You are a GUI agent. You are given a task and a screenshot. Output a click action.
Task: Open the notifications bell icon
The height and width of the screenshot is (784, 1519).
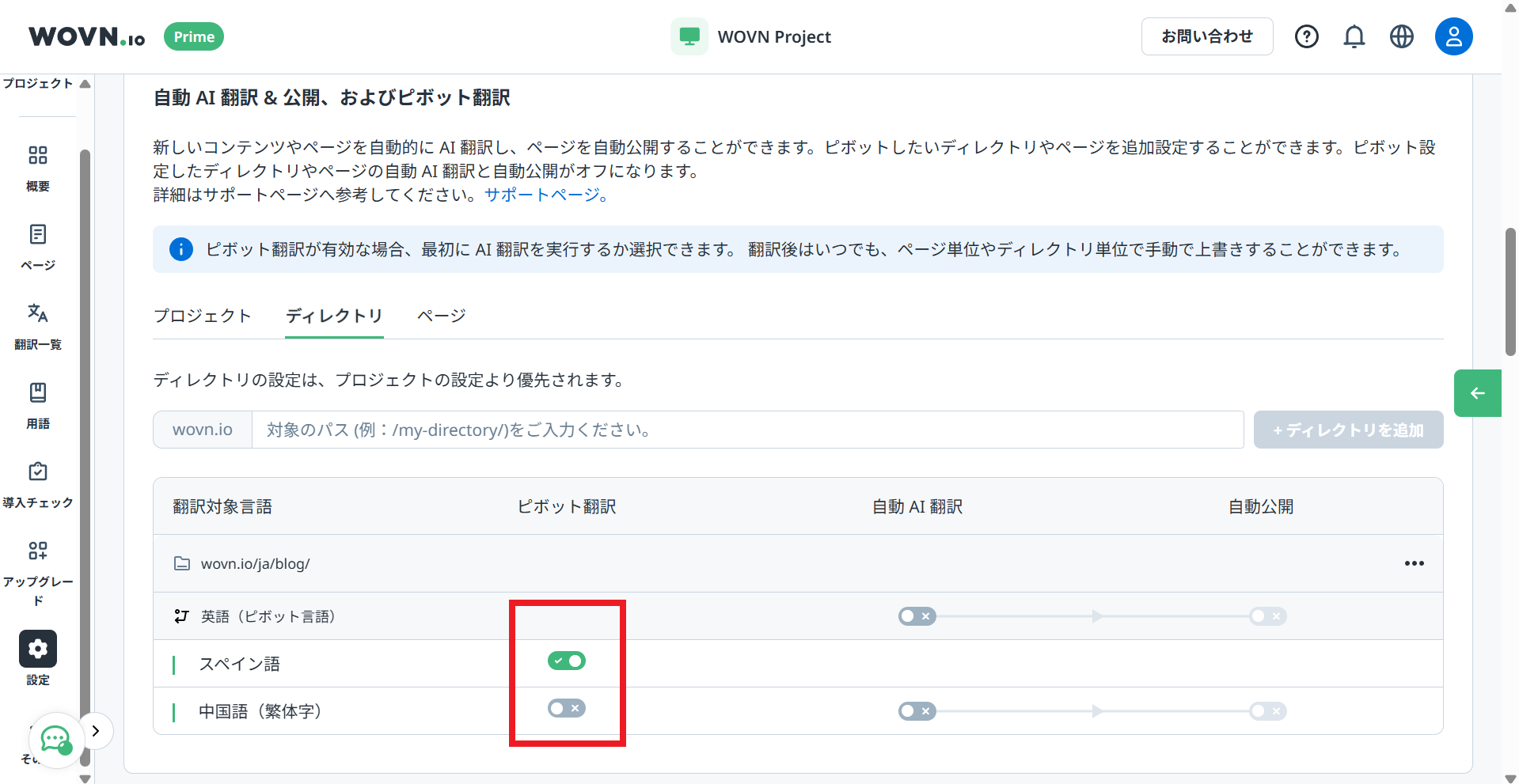(1354, 36)
